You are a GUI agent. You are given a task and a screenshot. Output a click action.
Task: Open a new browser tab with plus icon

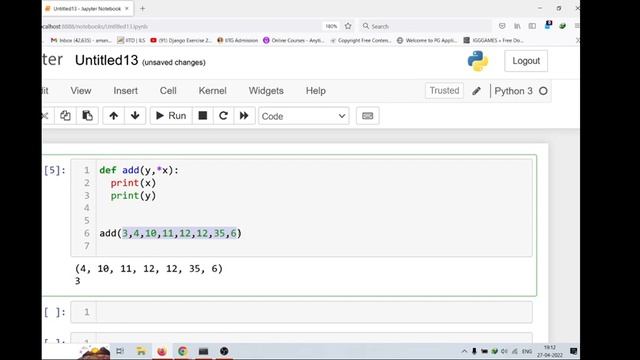click(142, 8)
